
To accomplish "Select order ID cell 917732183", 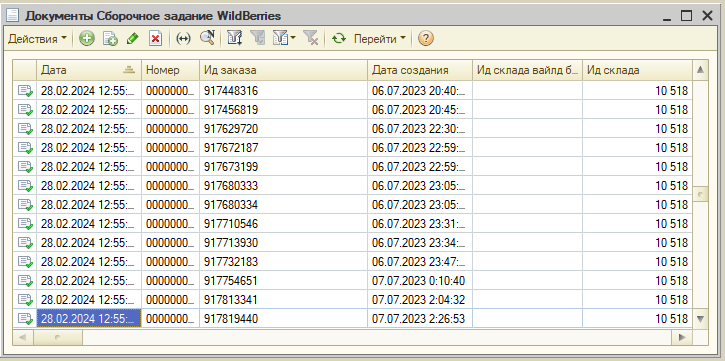I will (283, 262).
